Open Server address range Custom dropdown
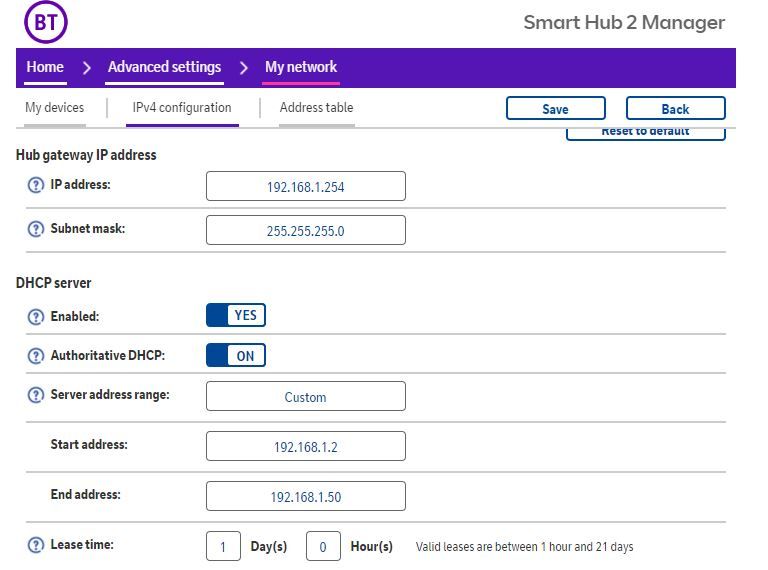Viewport: 768px width, 570px height. [305, 397]
